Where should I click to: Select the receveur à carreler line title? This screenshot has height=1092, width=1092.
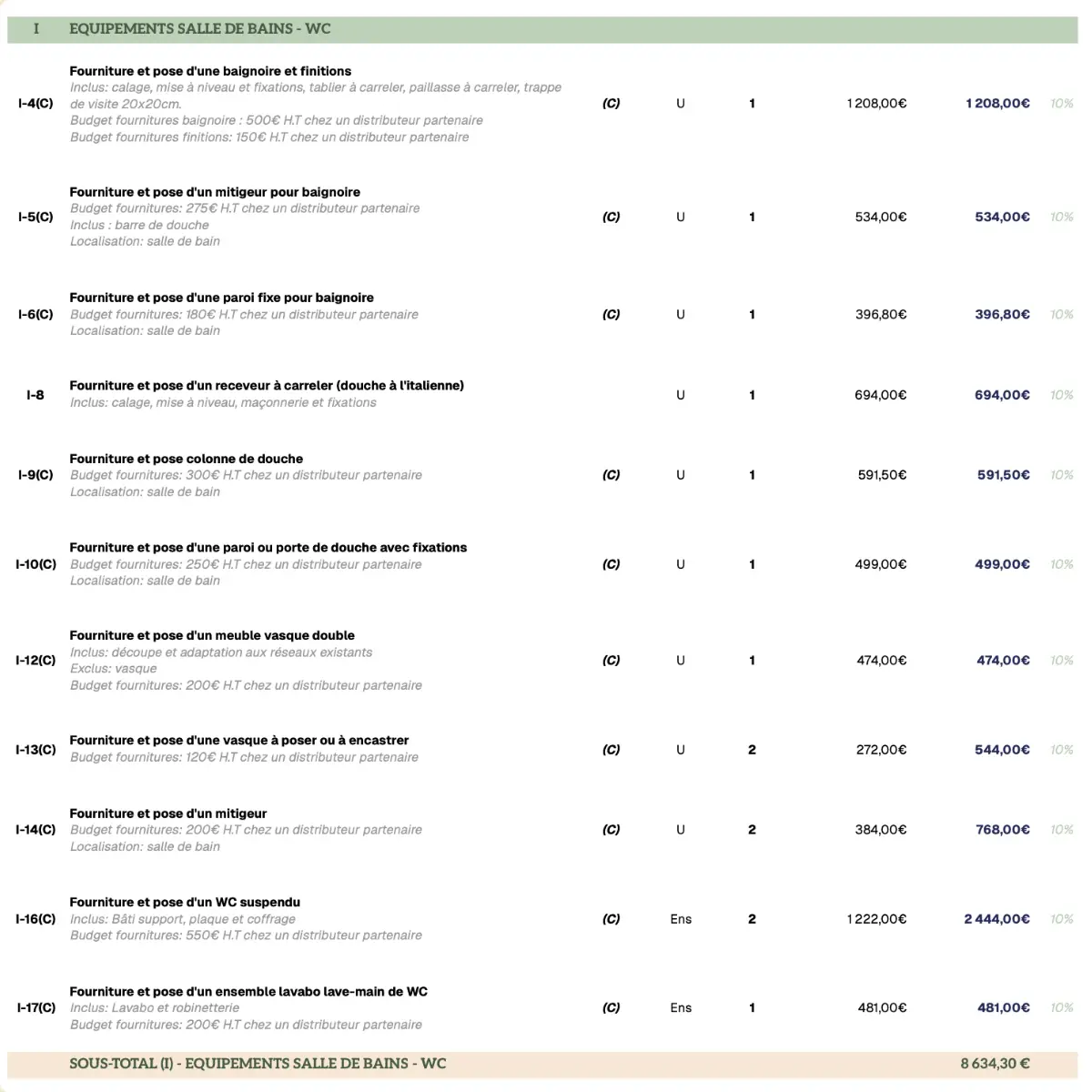267,386
